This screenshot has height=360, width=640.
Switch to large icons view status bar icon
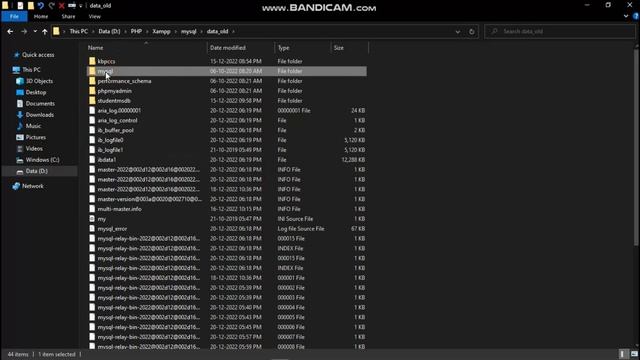(x=634, y=354)
